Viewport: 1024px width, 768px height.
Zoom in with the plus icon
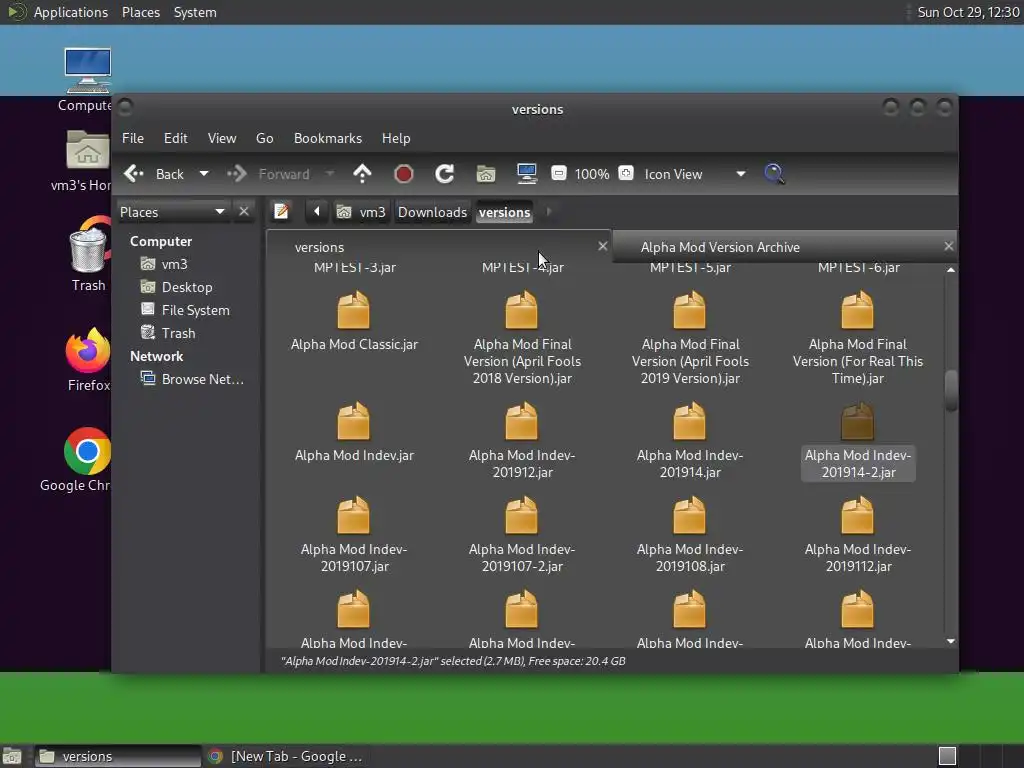[x=626, y=174]
